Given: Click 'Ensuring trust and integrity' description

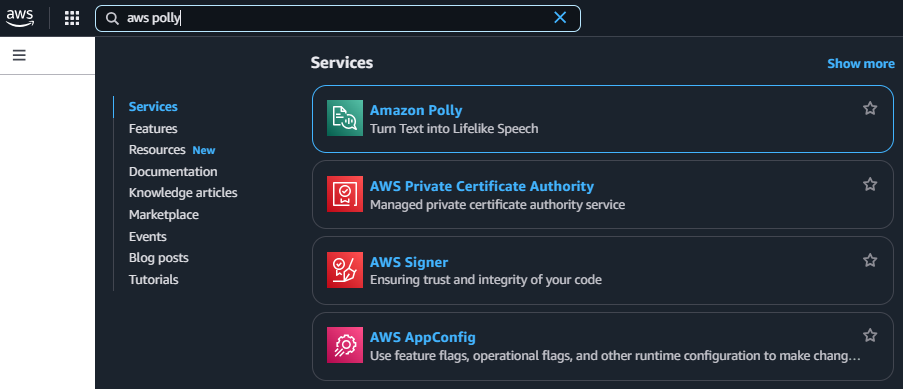Looking at the screenshot, I should [485, 280].
